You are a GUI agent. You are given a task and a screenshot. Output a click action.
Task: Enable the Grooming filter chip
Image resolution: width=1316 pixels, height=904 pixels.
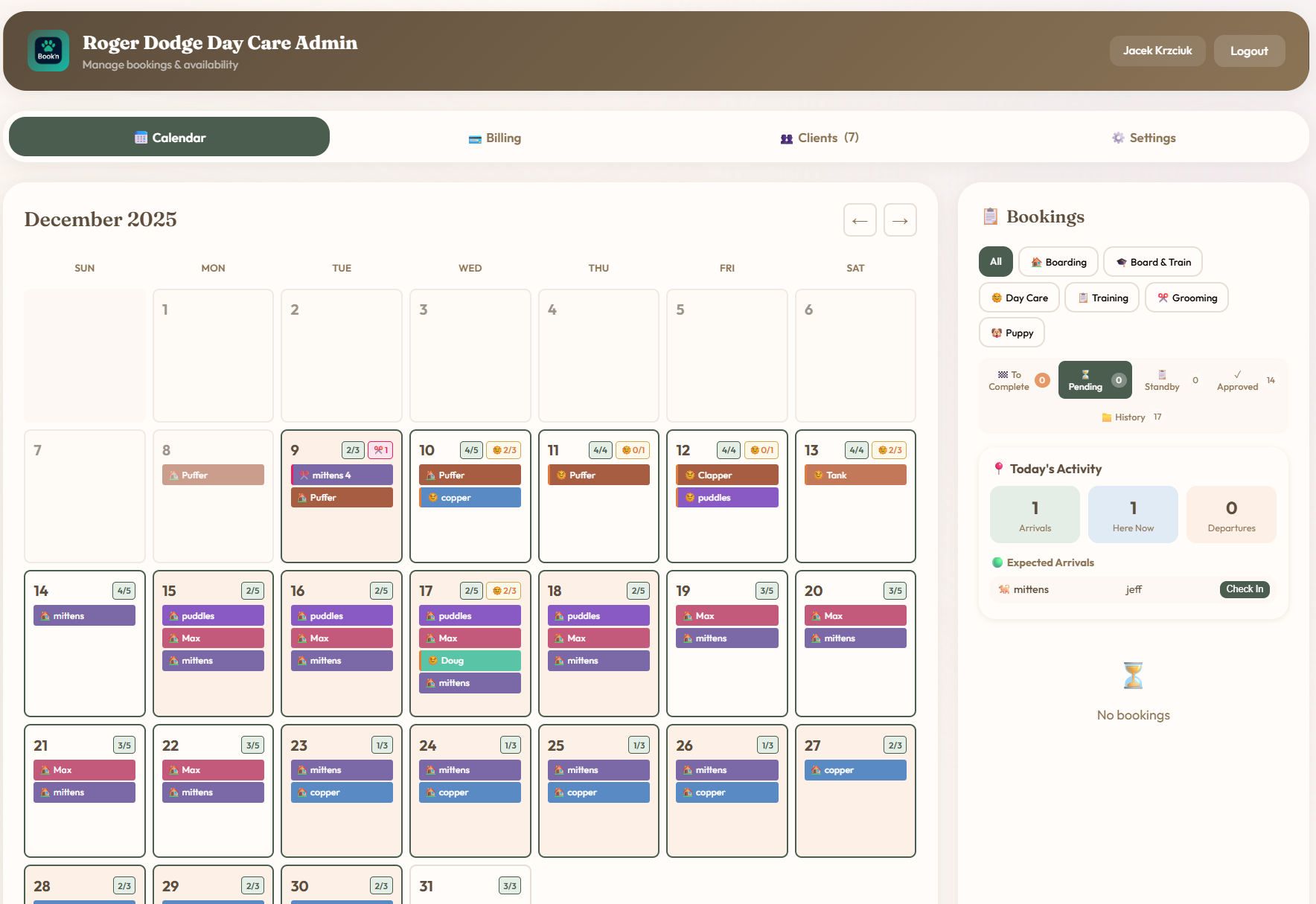pyautogui.click(x=1186, y=298)
